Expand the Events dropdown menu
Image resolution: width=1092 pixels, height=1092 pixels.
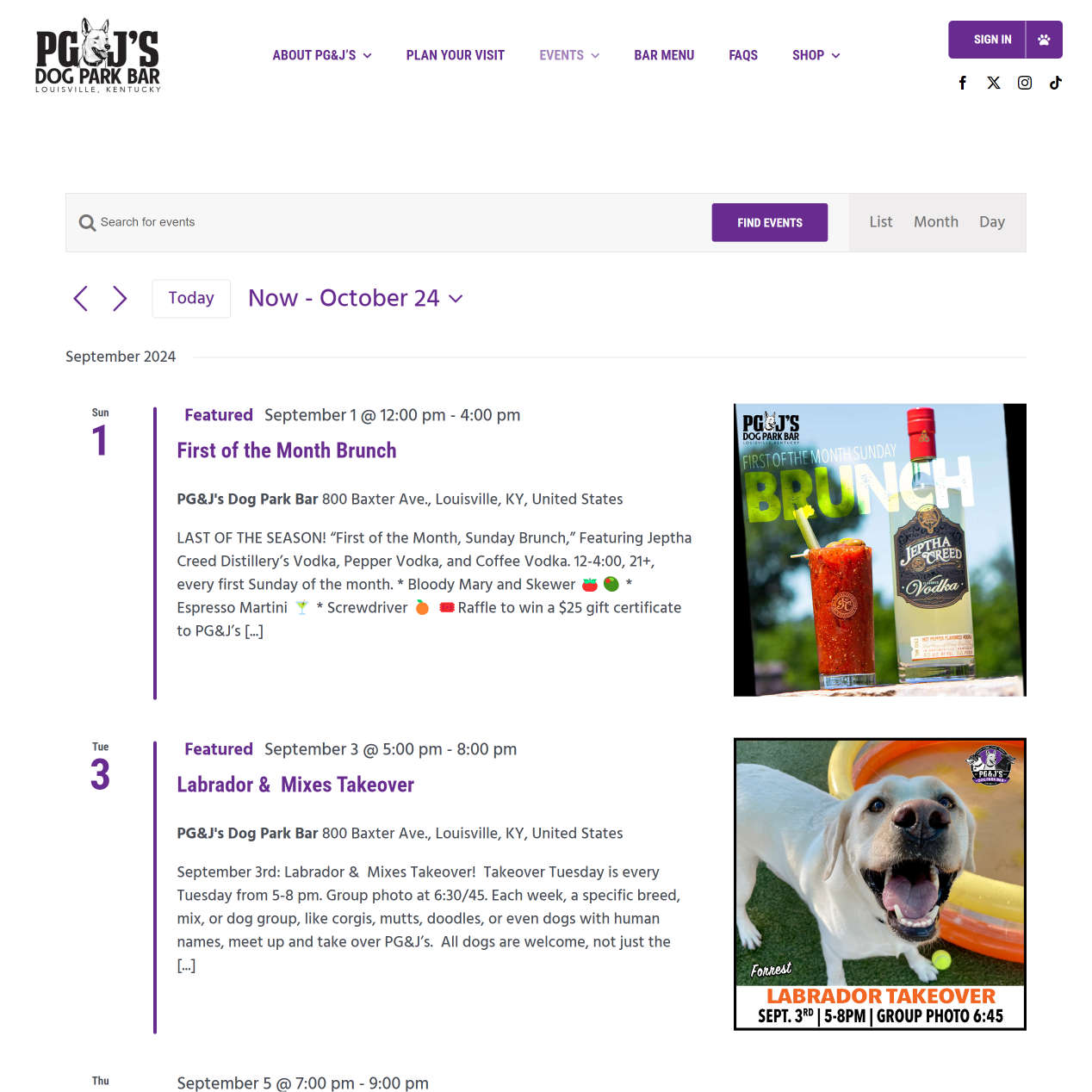569,55
